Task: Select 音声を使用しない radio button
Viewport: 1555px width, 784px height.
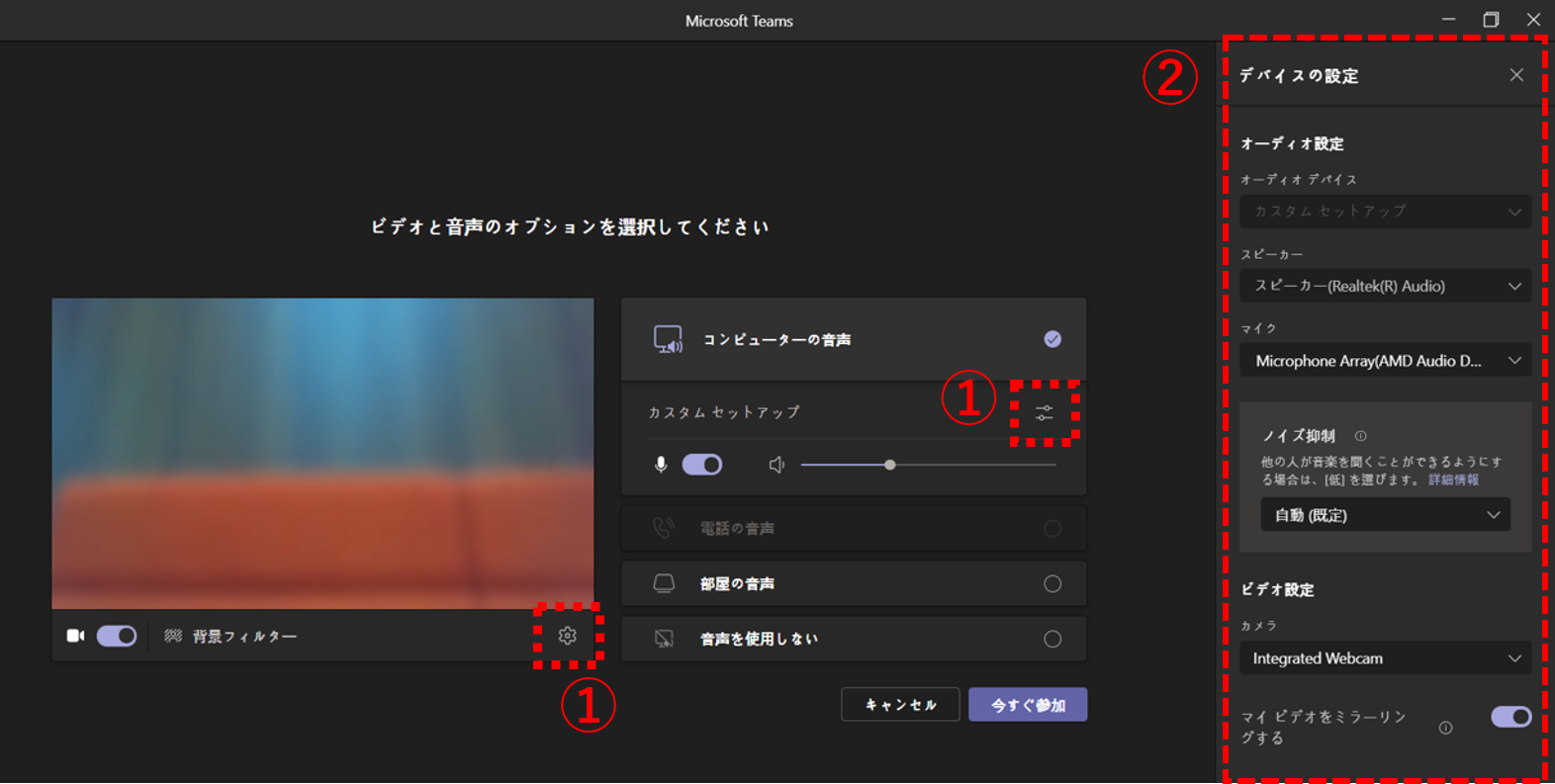Action: click(x=1052, y=639)
